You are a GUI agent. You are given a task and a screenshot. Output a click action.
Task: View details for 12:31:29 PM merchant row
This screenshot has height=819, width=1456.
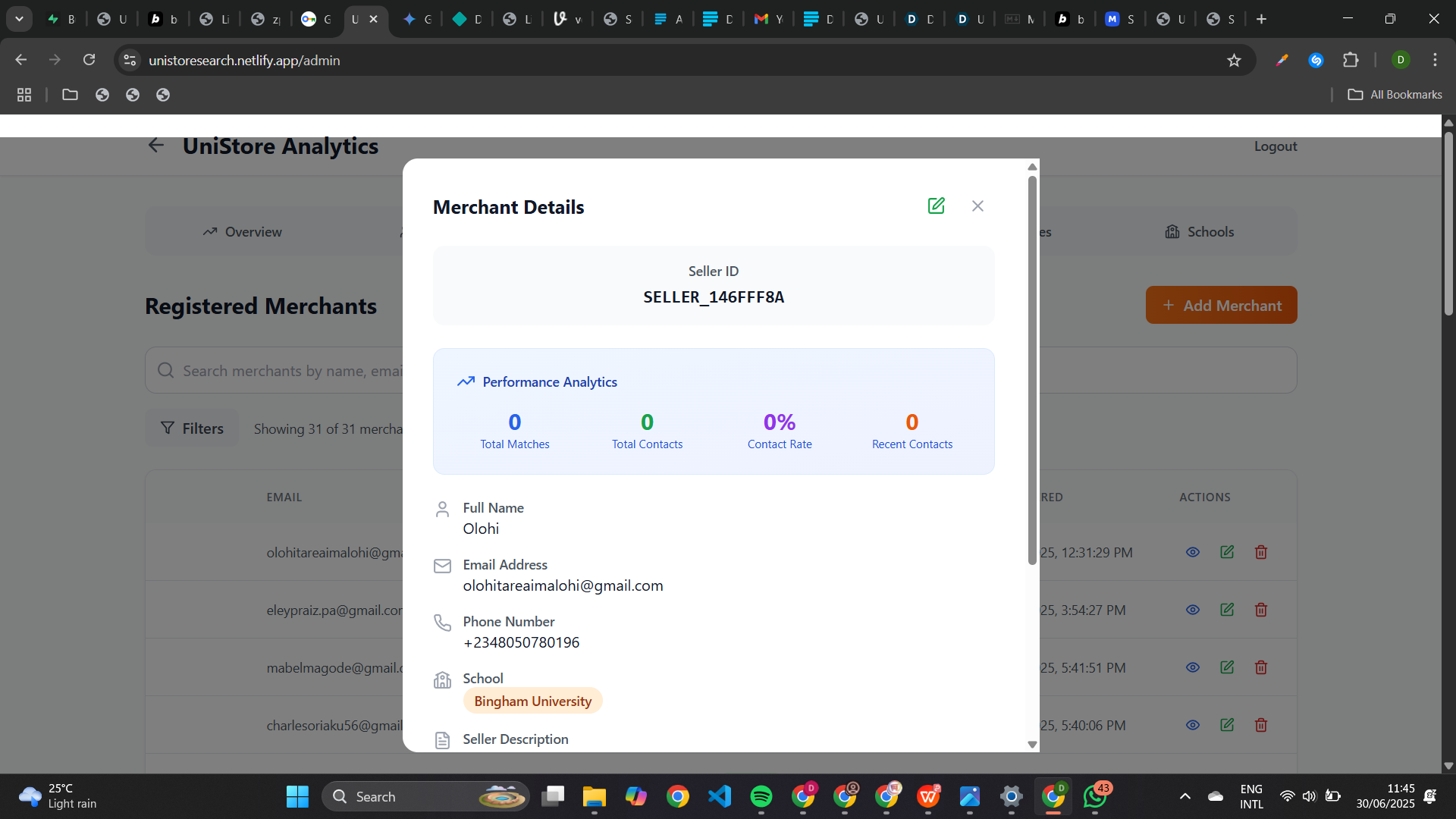pyautogui.click(x=1193, y=552)
